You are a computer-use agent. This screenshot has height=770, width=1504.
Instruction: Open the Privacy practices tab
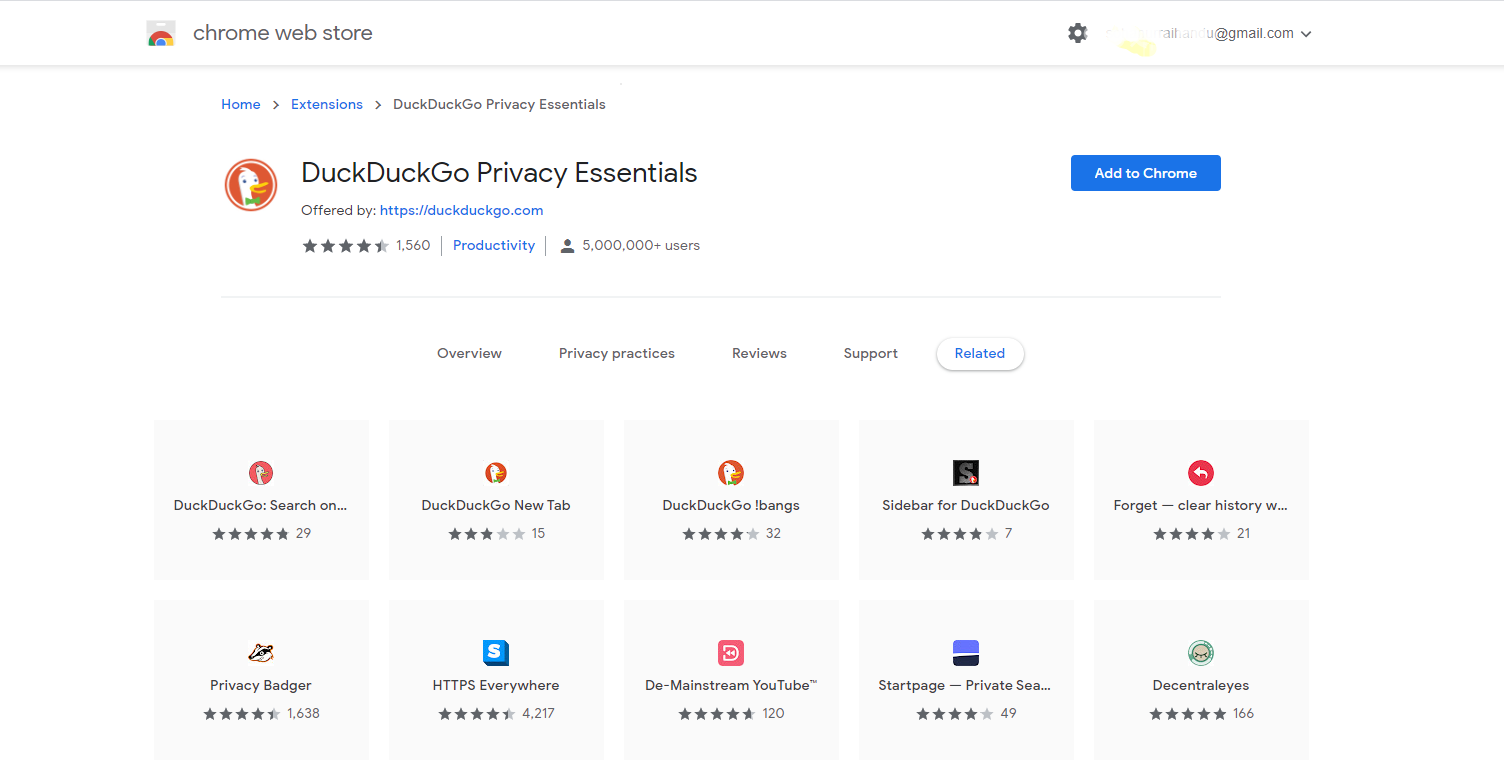click(x=617, y=353)
